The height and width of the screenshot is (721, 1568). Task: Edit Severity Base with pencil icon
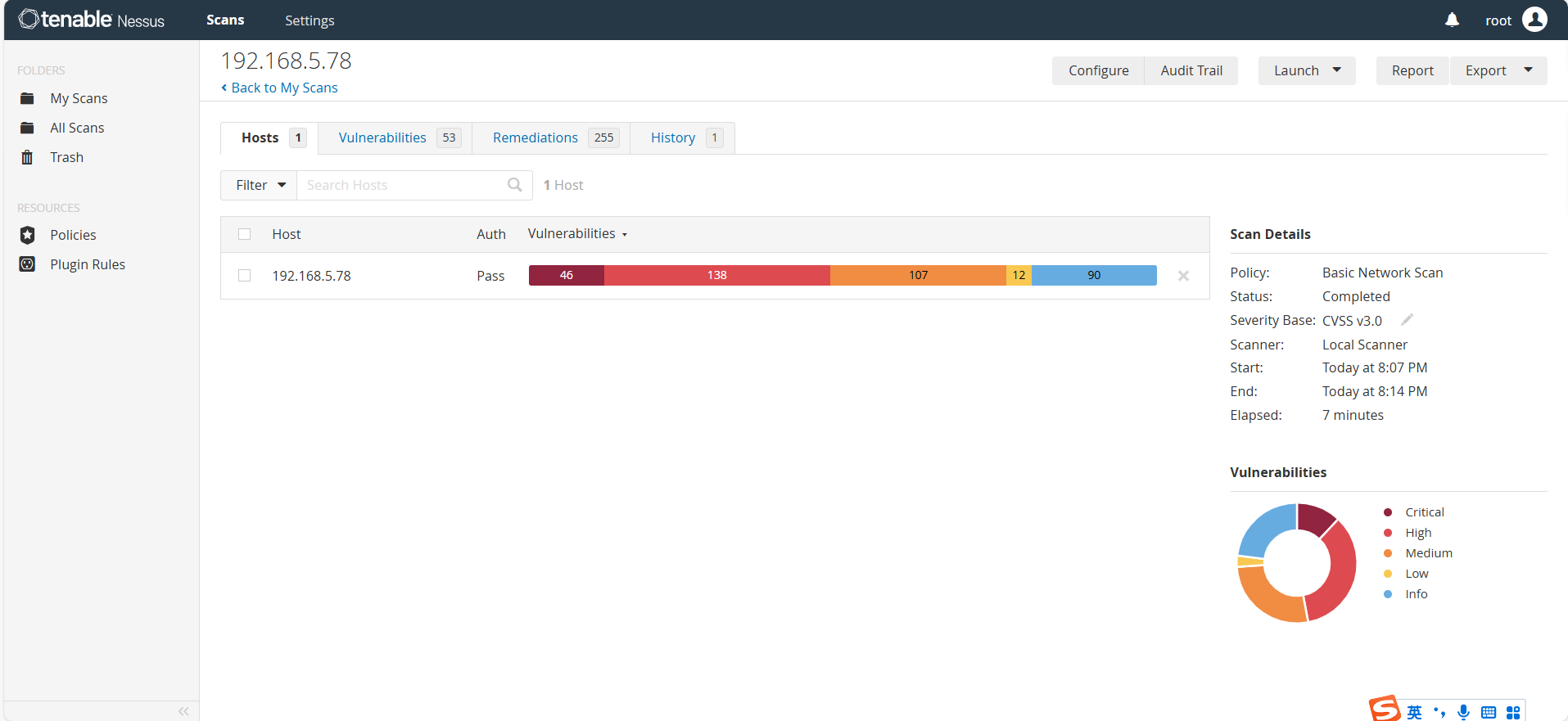[1407, 320]
